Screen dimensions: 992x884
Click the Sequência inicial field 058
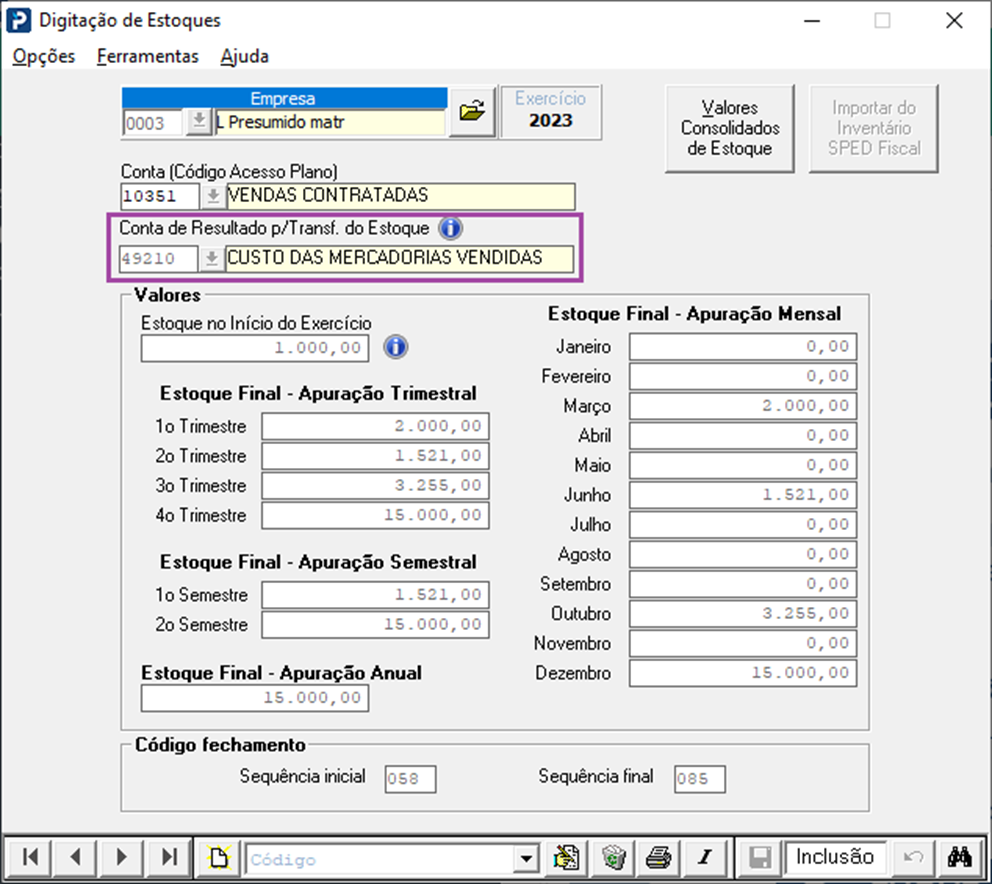pos(411,779)
